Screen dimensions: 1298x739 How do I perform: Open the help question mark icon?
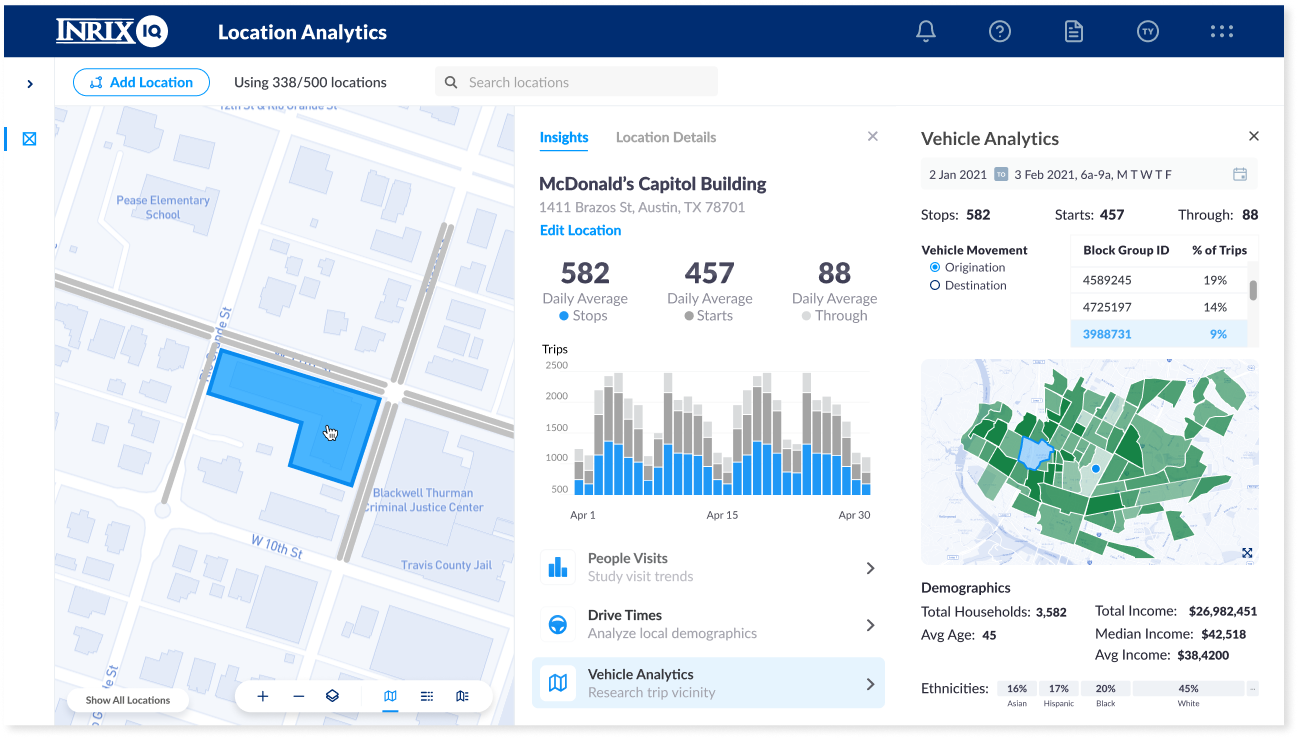point(1000,31)
